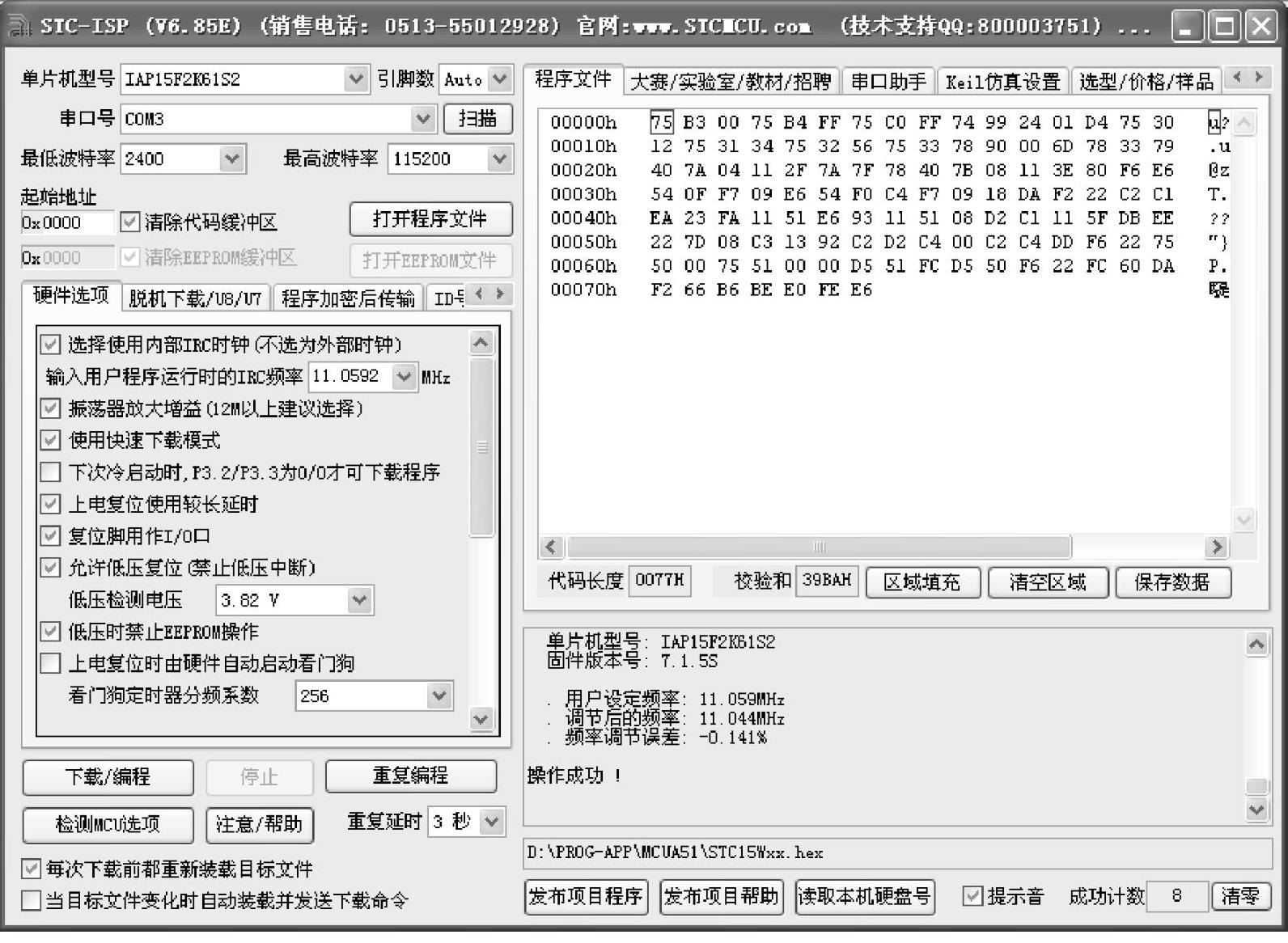The image size is (1288, 943).
Task: Toggle 允许低压复位 checkbox
Action: [50, 568]
